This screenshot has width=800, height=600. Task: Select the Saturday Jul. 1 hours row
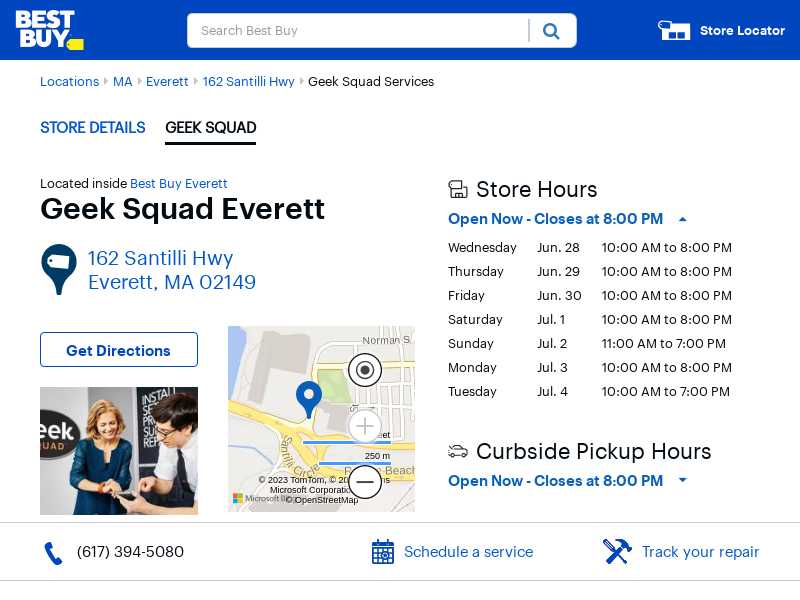pyautogui.click(x=590, y=320)
